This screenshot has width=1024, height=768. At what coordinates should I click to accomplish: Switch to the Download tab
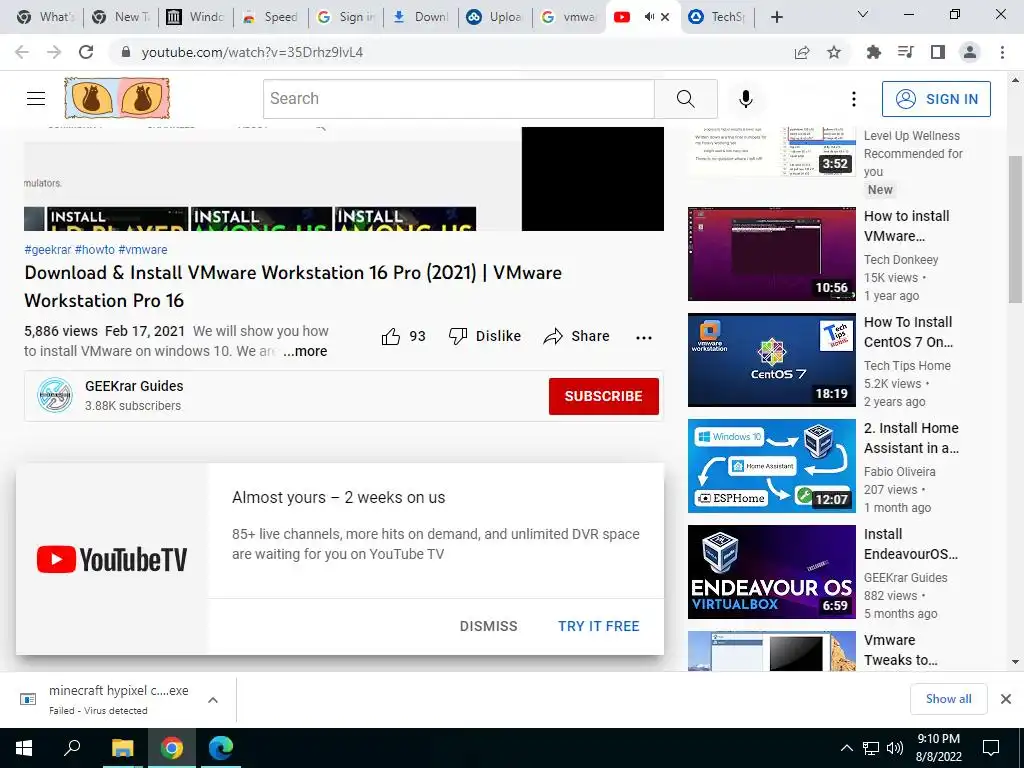point(420,17)
